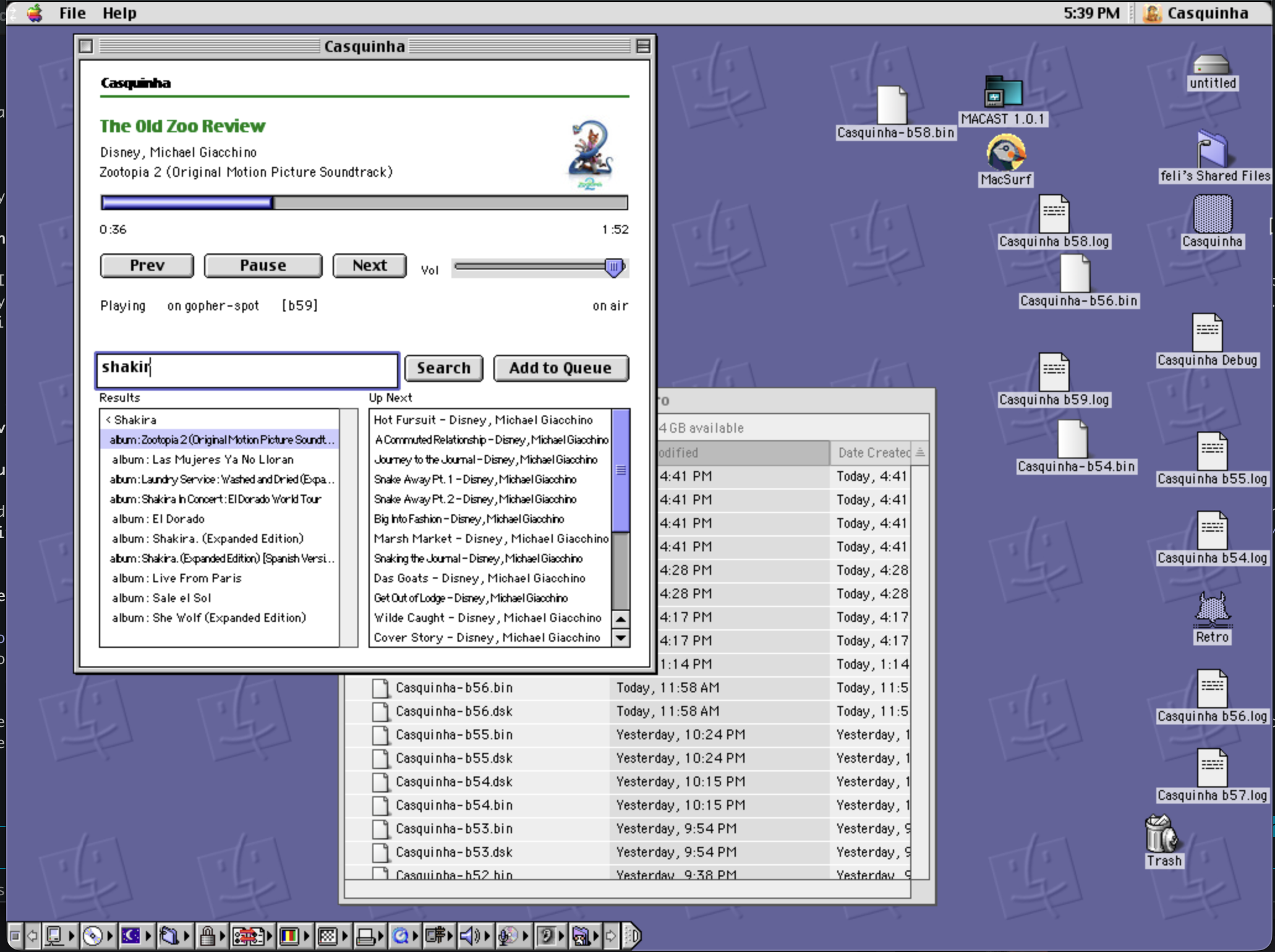The width and height of the screenshot is (1275, 952).
Task: Open the Help menu
Action: 119,13
